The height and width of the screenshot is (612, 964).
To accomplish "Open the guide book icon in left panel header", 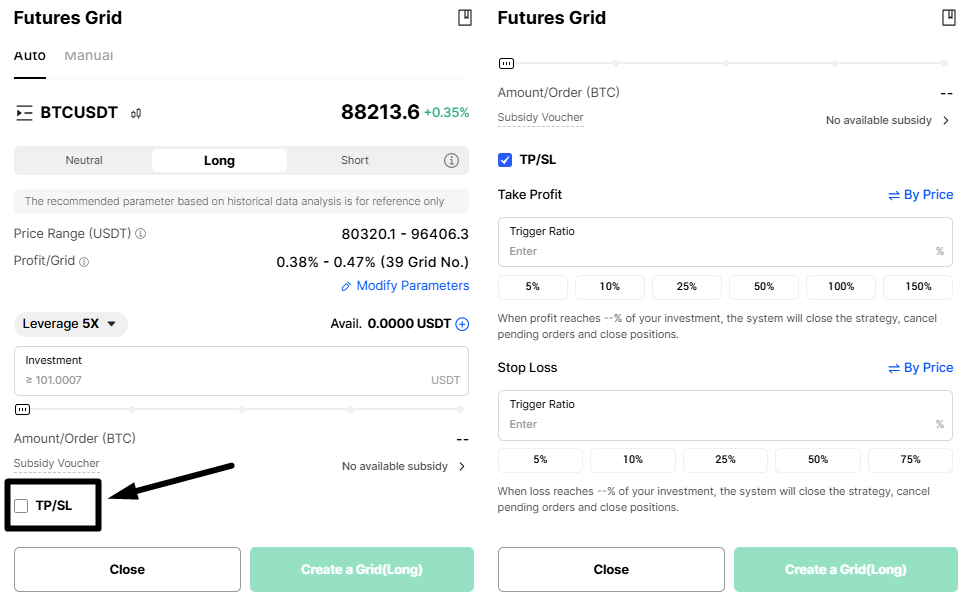I will pos(464,18).
